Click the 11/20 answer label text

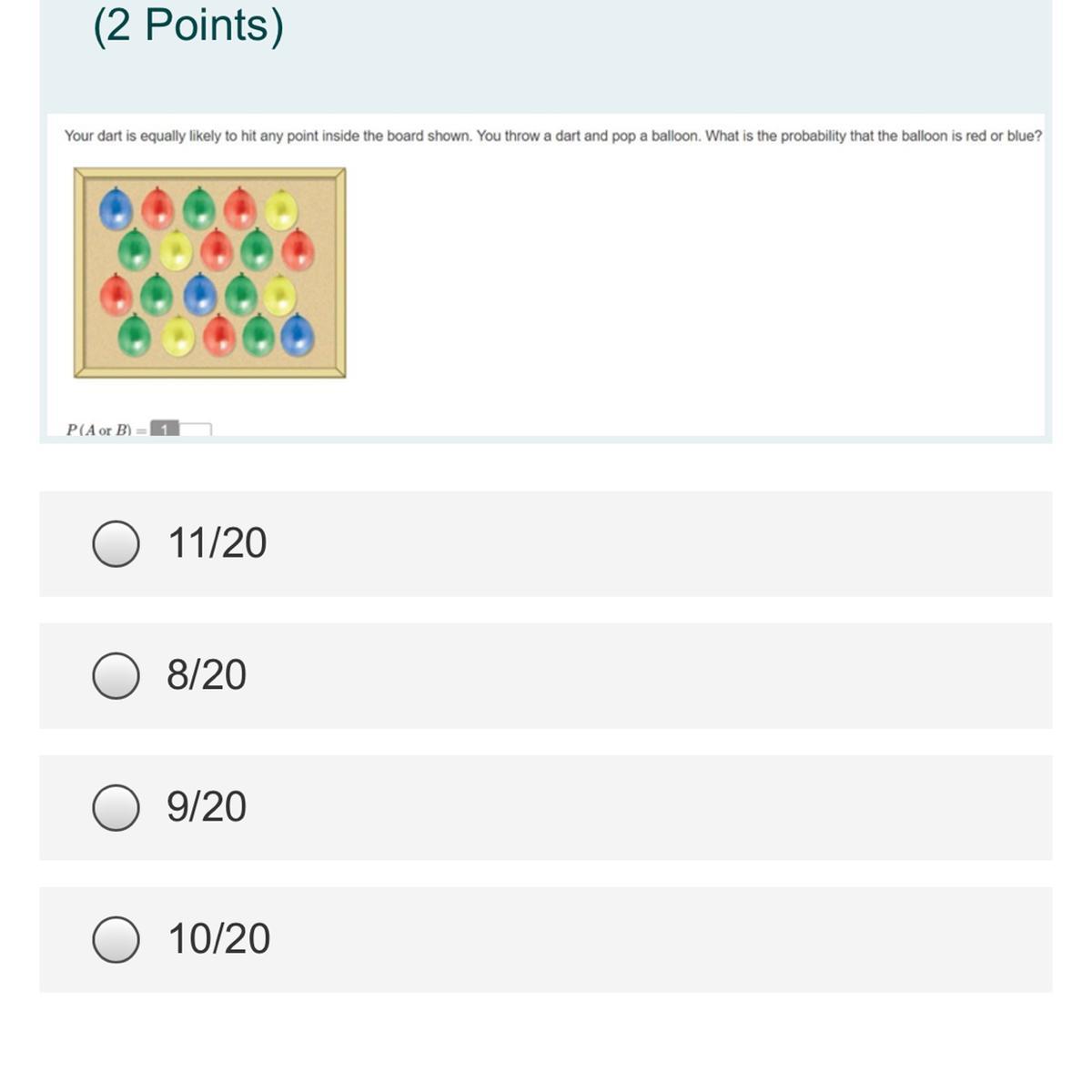click(x=217, y=543)
